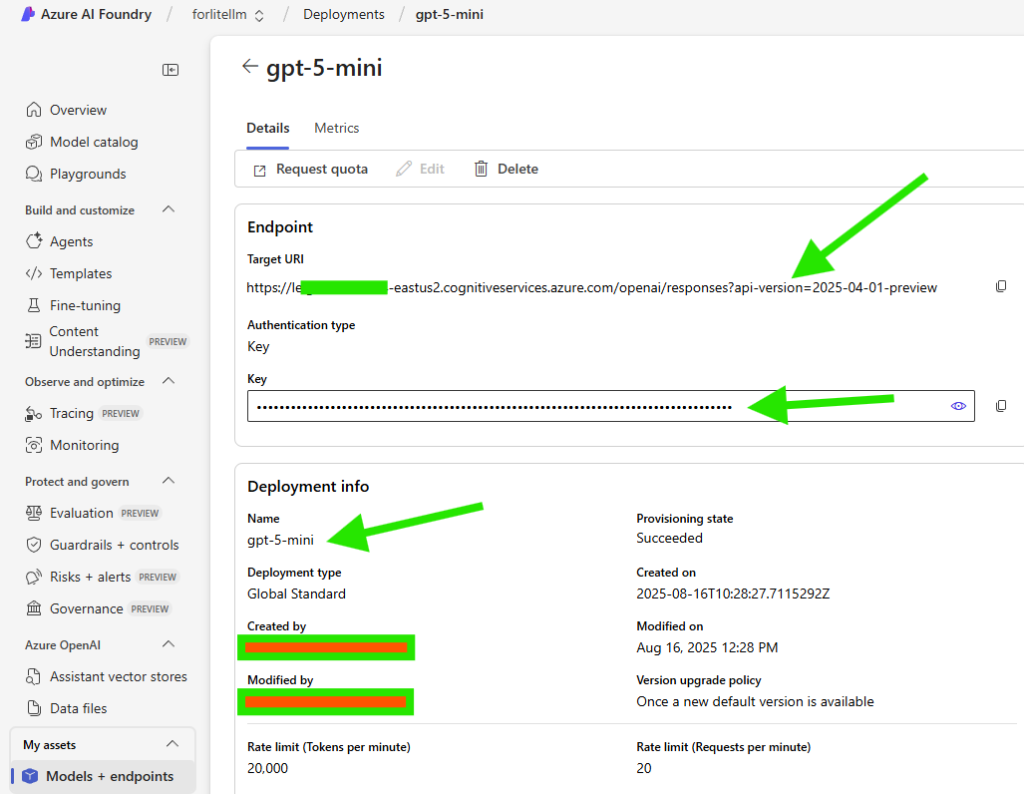This screenshot has width=1024, height=794.
Task: Click the Request quota button
Action: point(310,168)
